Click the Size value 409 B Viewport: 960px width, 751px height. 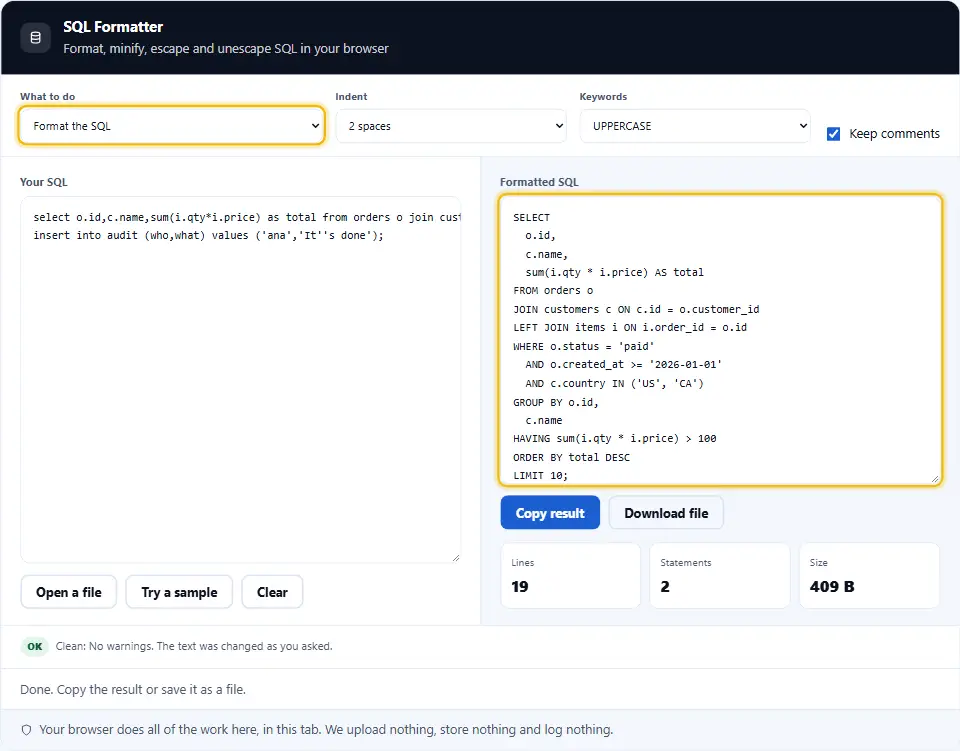(x=832, y=586)
